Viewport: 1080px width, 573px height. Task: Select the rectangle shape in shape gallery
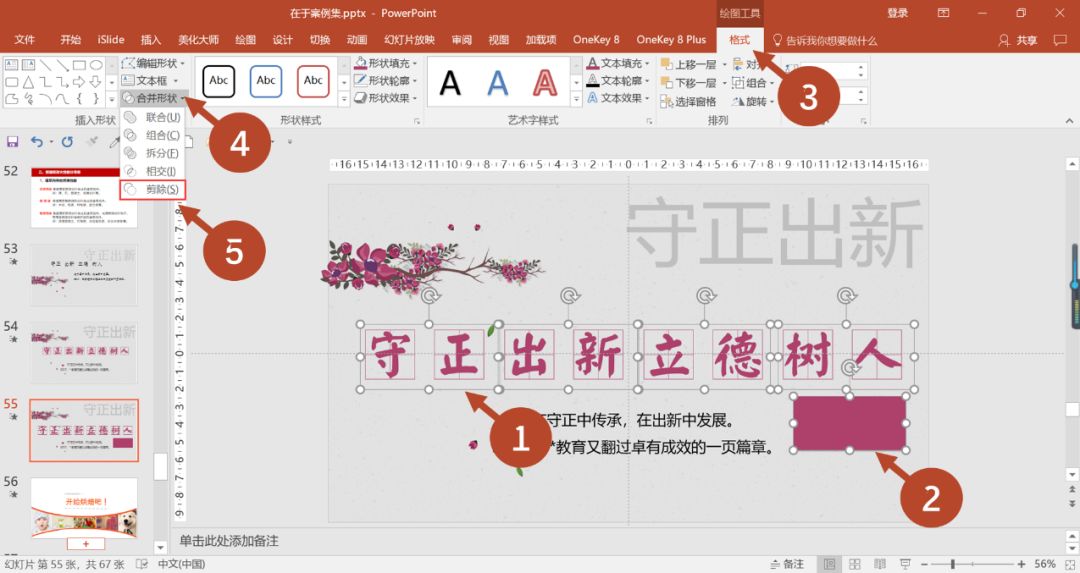click(79, 65)
